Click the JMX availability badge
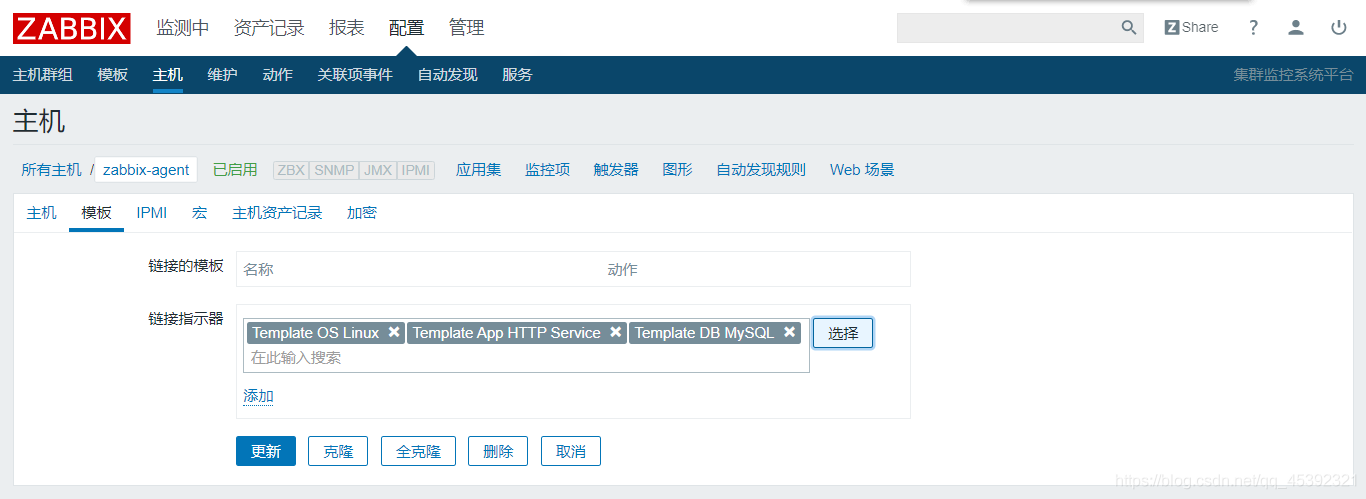 378,170
